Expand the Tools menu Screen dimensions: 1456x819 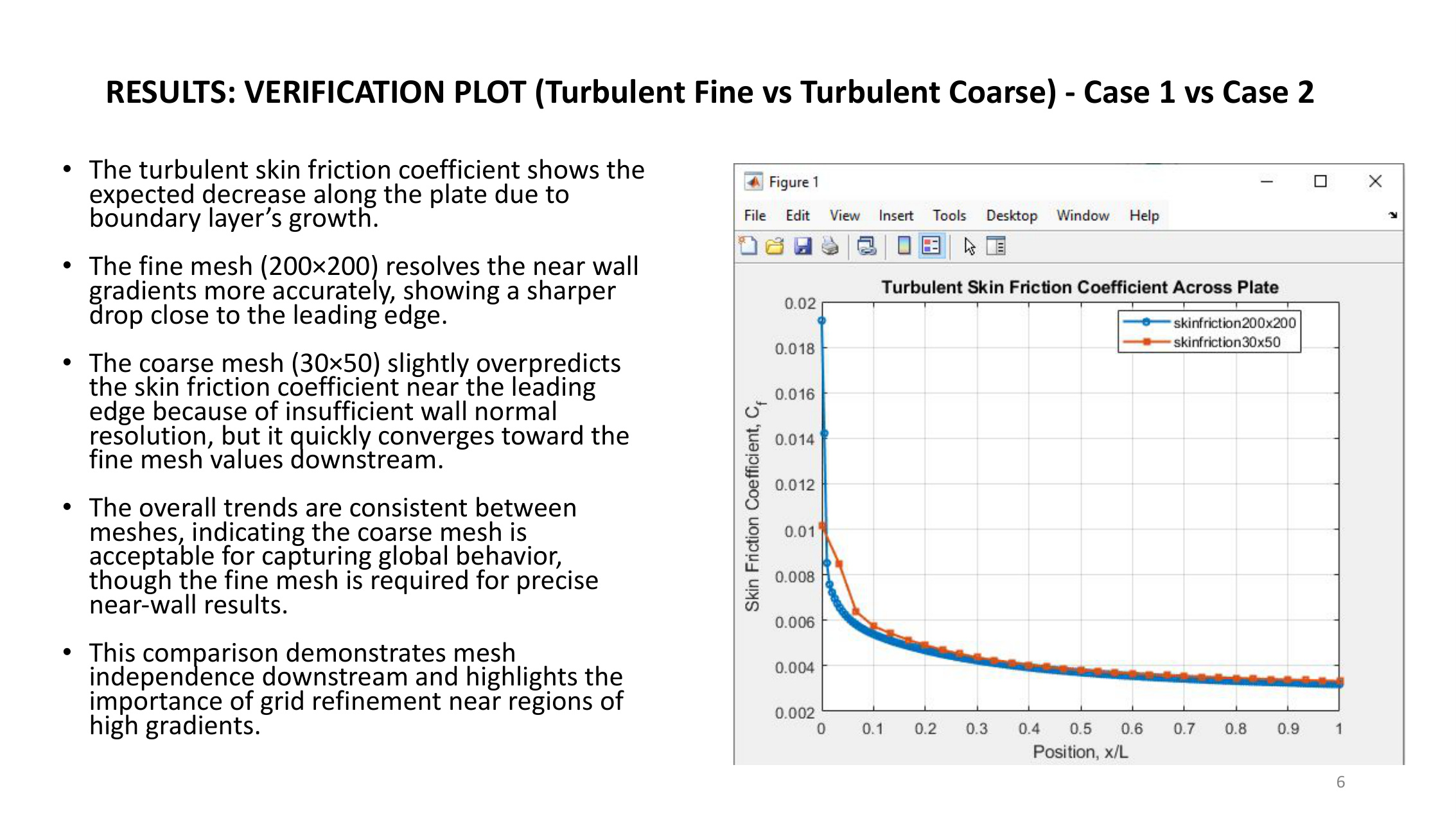[x=949, y=216]
